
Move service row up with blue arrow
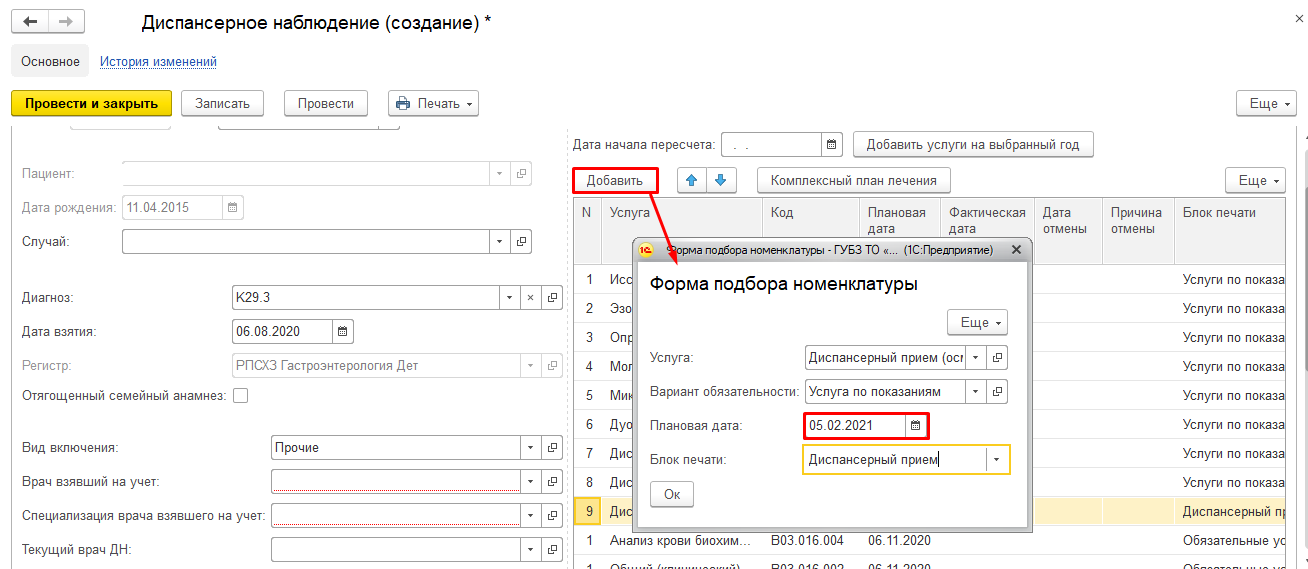click(x=691, y=180)
